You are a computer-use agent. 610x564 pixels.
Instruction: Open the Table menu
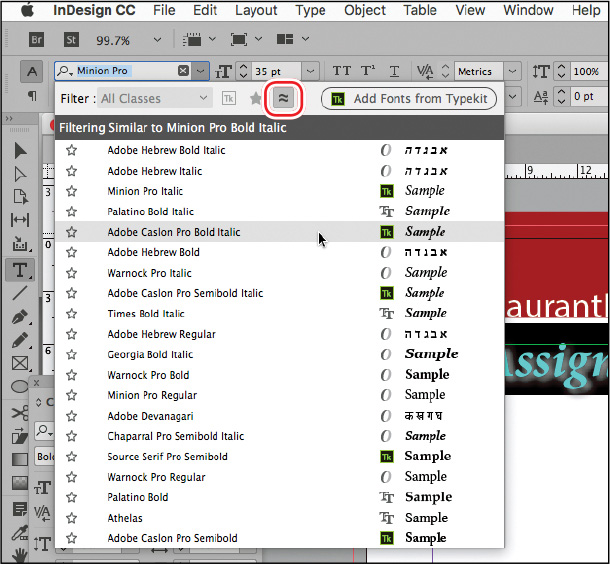coord(420,11)
